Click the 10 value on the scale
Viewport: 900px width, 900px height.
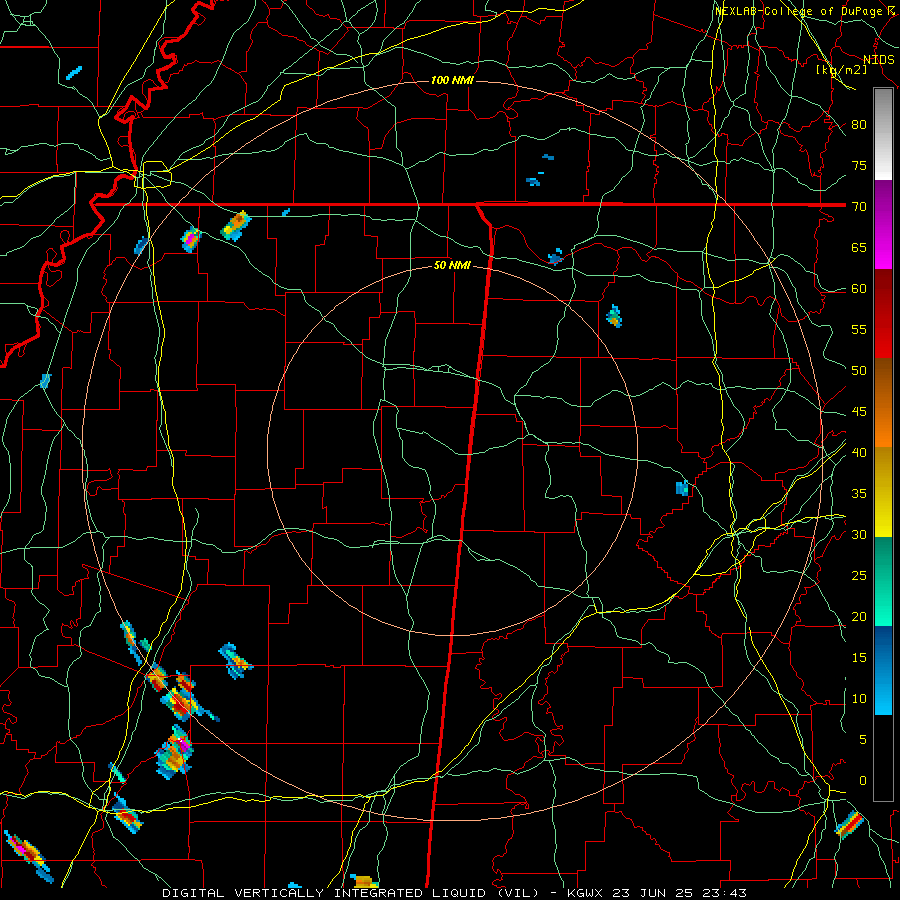point(859,699)
